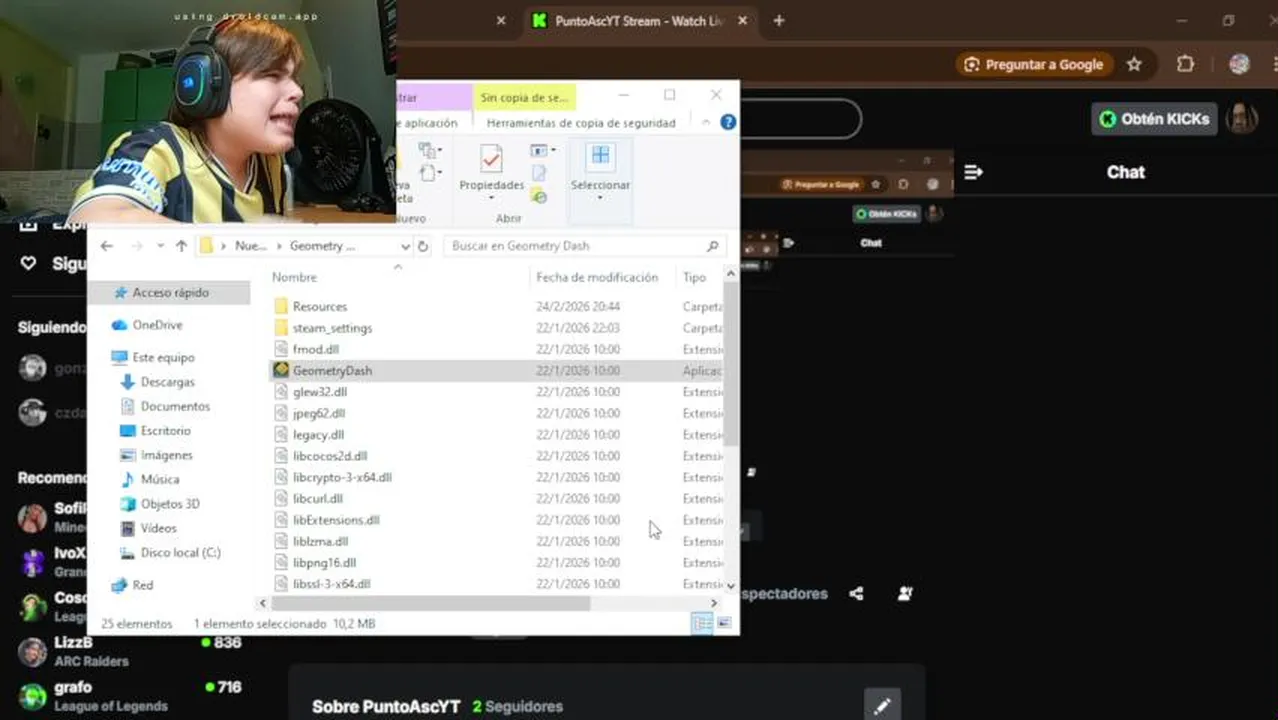Select fmod.dll file
This screenshot has height=720, width=1278.
pyautogui.click(x=496, y=349)
